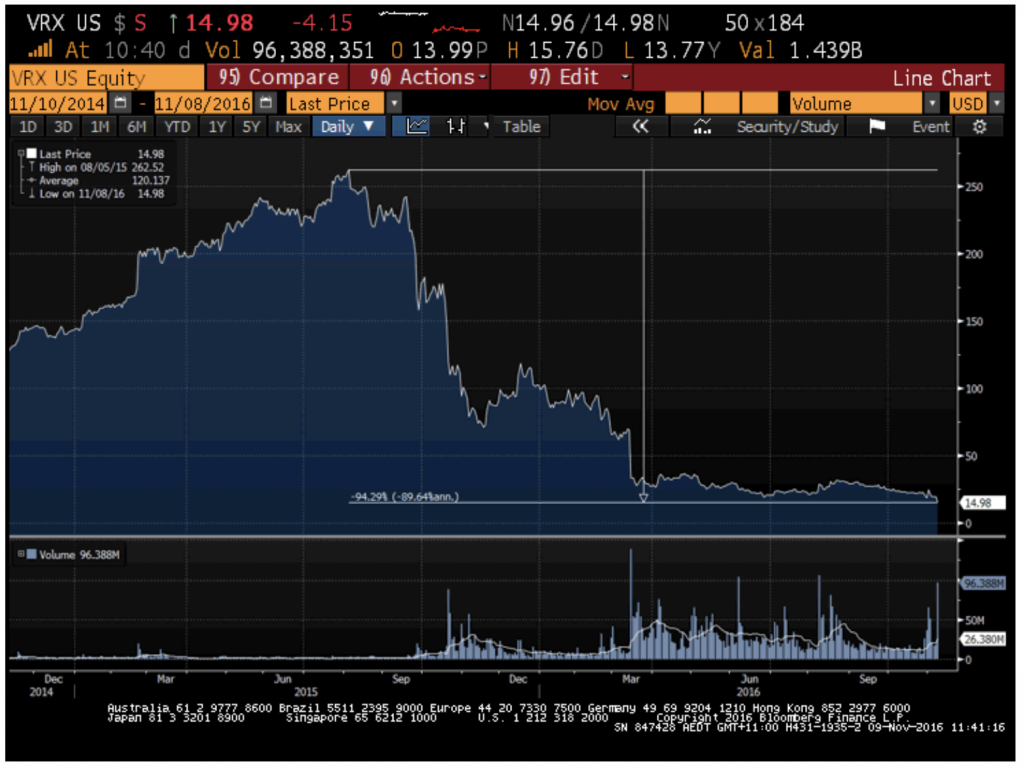Click the L 13.77Y low value
This screenshot has width=1024, height=768.
click(x=671, y=50)
